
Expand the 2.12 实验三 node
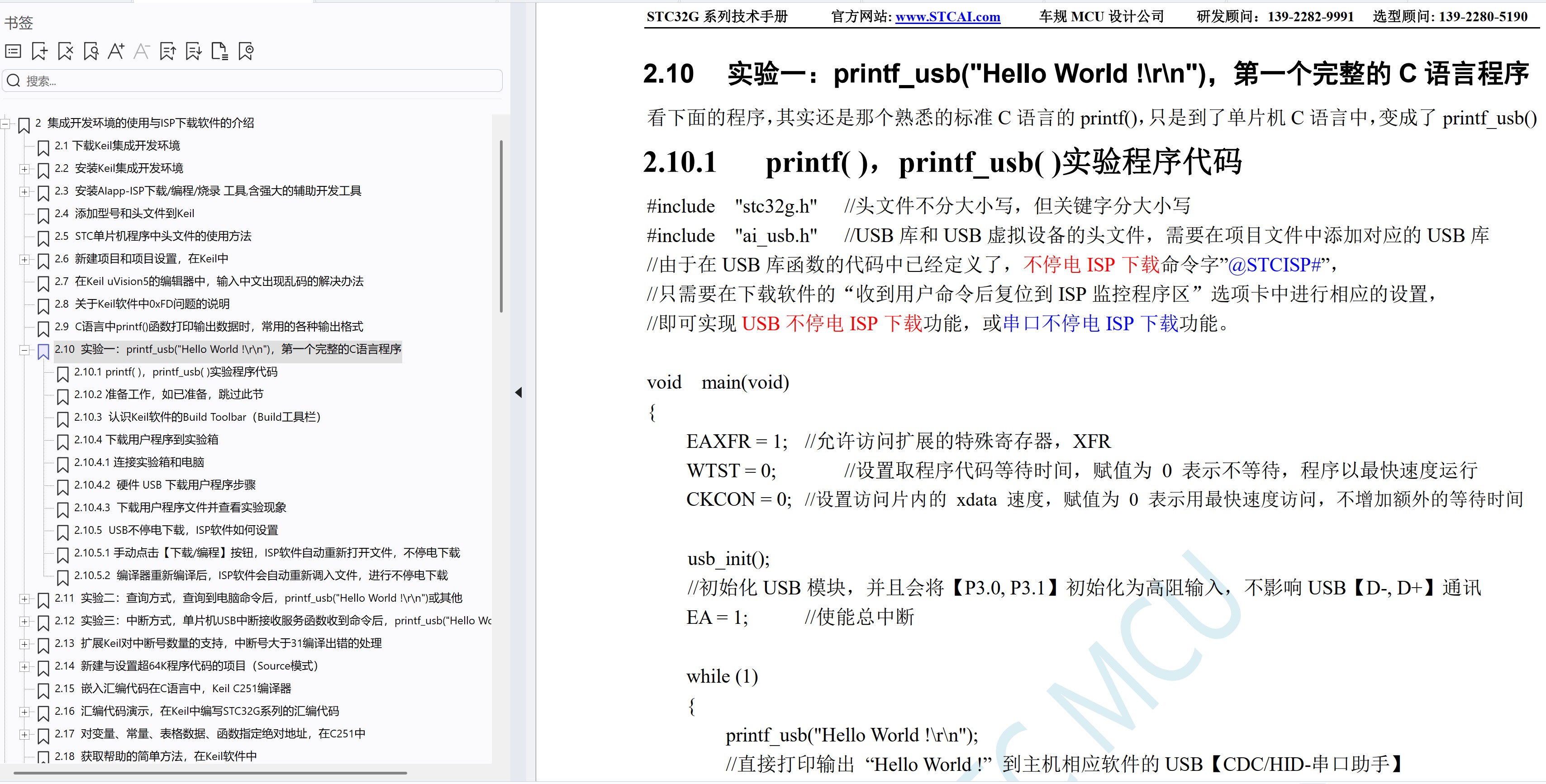pos(24,621)
